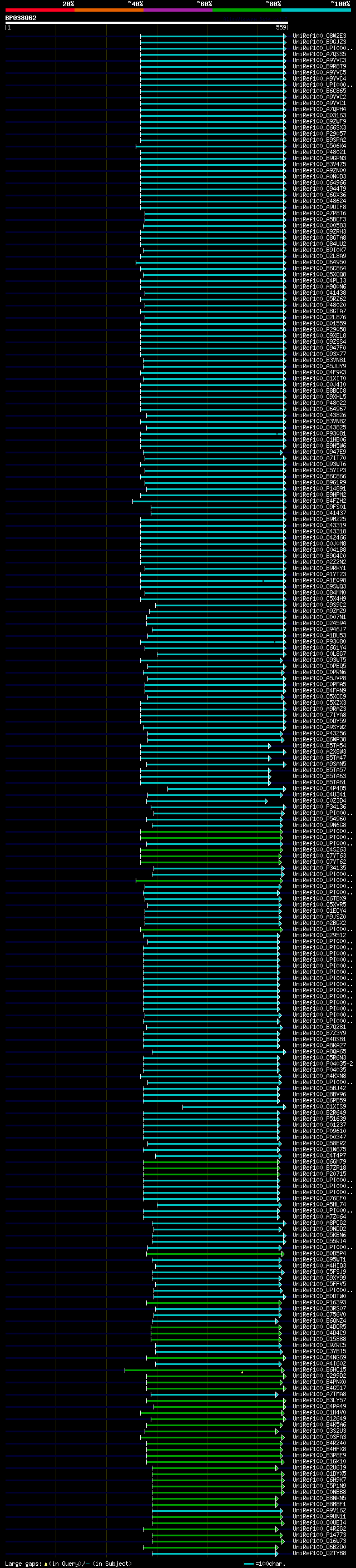356x1568 pixels.
Task: Select hit UniRef100_B6HC15
Action: 319,1369
